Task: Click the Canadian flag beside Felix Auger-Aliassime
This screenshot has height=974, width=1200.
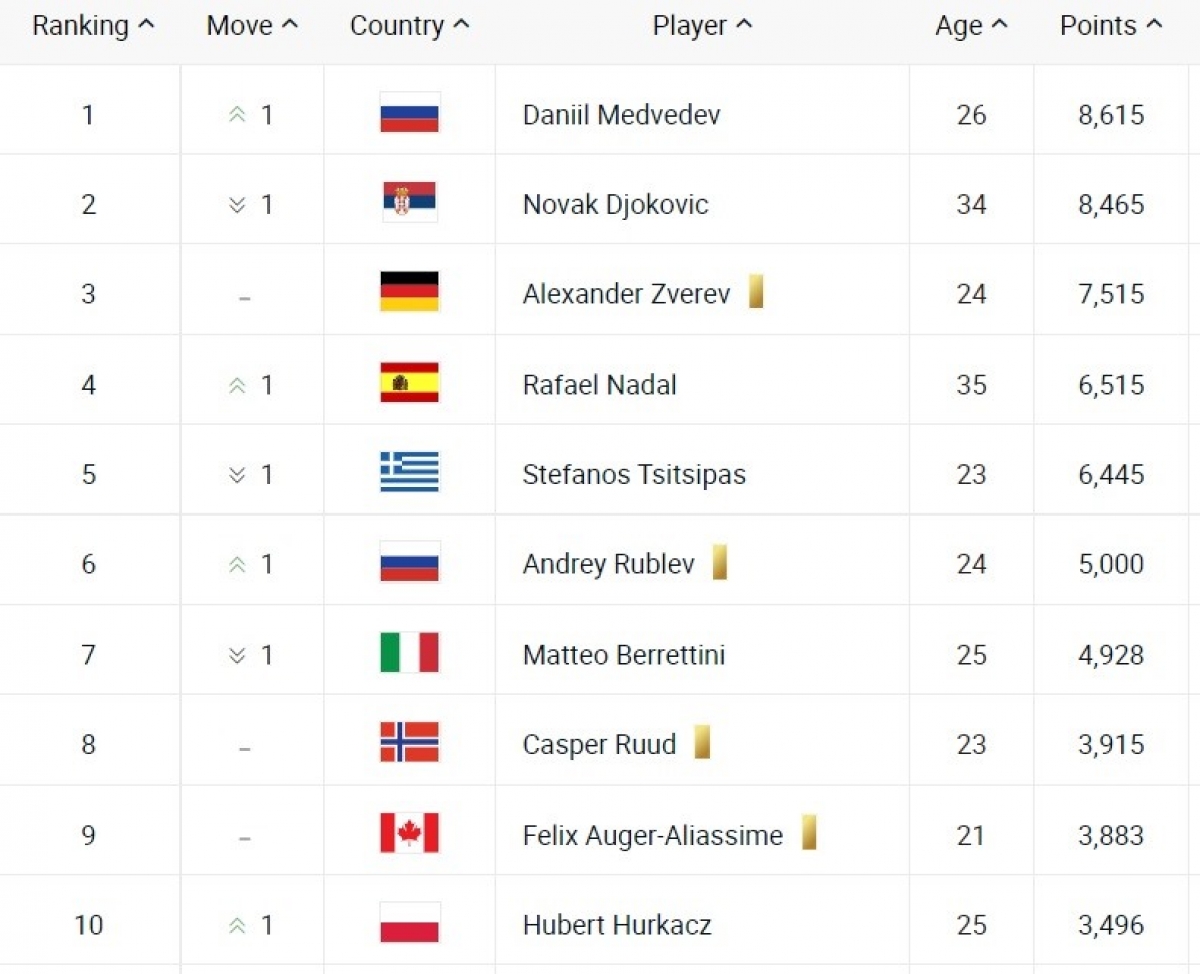Action: click(409, 833)
